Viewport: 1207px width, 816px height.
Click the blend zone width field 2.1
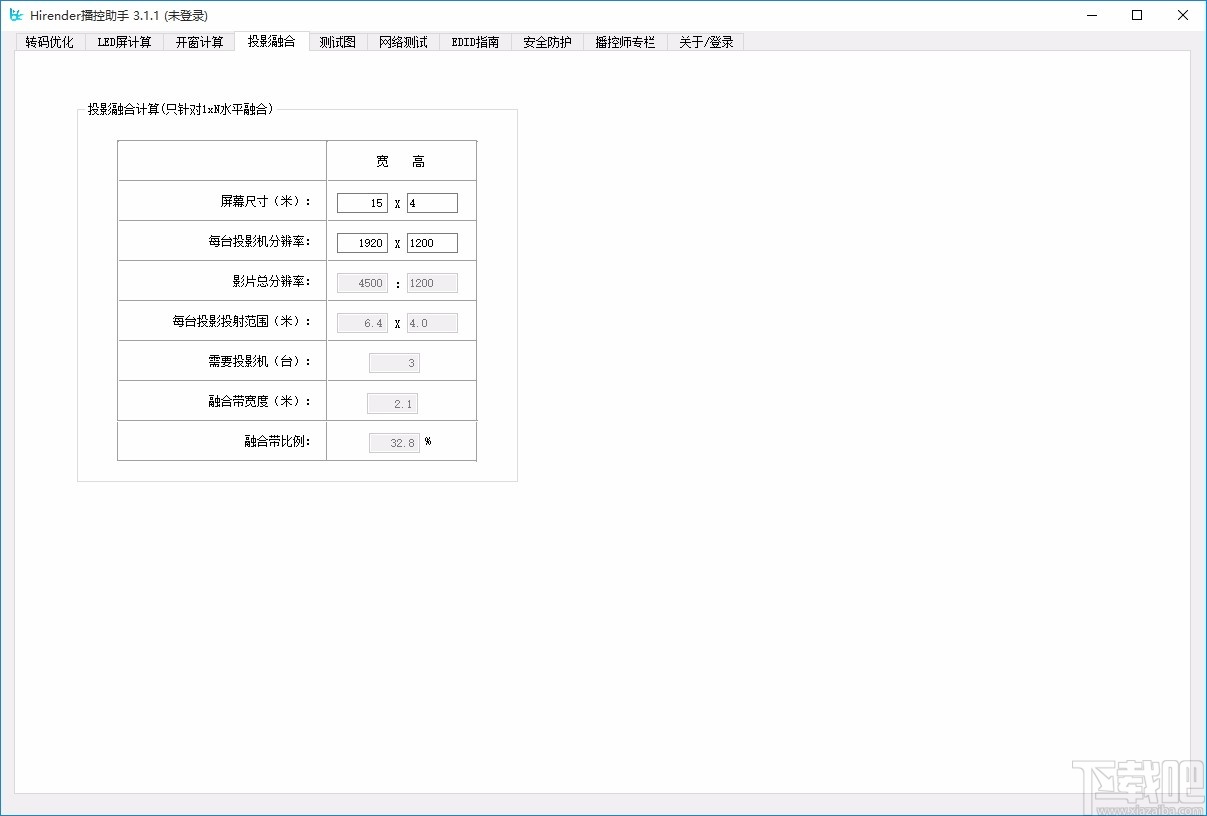393,402
